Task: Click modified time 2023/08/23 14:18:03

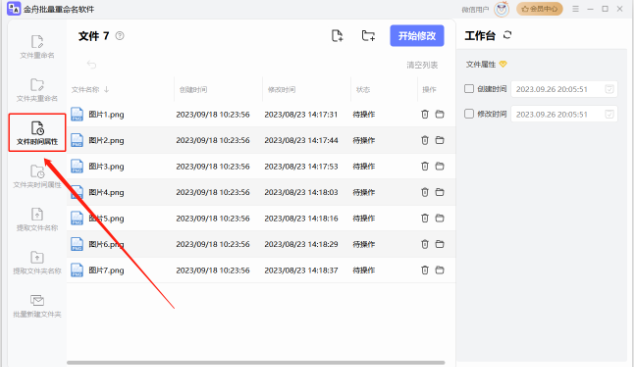Action: pyautogui.click(x=301, y=192)
